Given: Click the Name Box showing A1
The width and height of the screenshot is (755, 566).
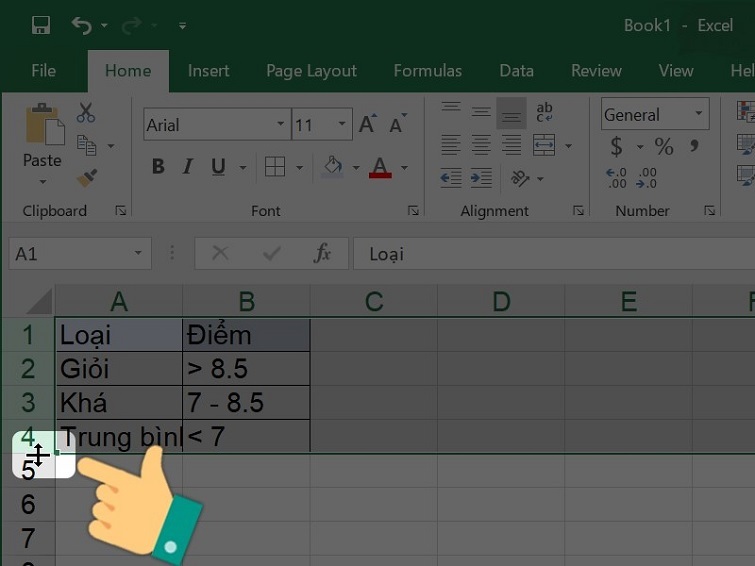Looking at the screenshot, I should coord(80,253).
